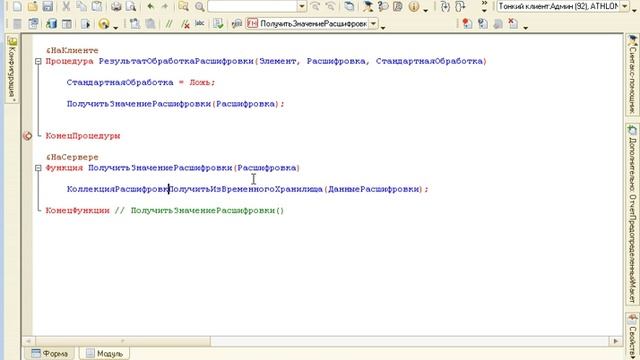Click the Print icon

tap(116, 7)
